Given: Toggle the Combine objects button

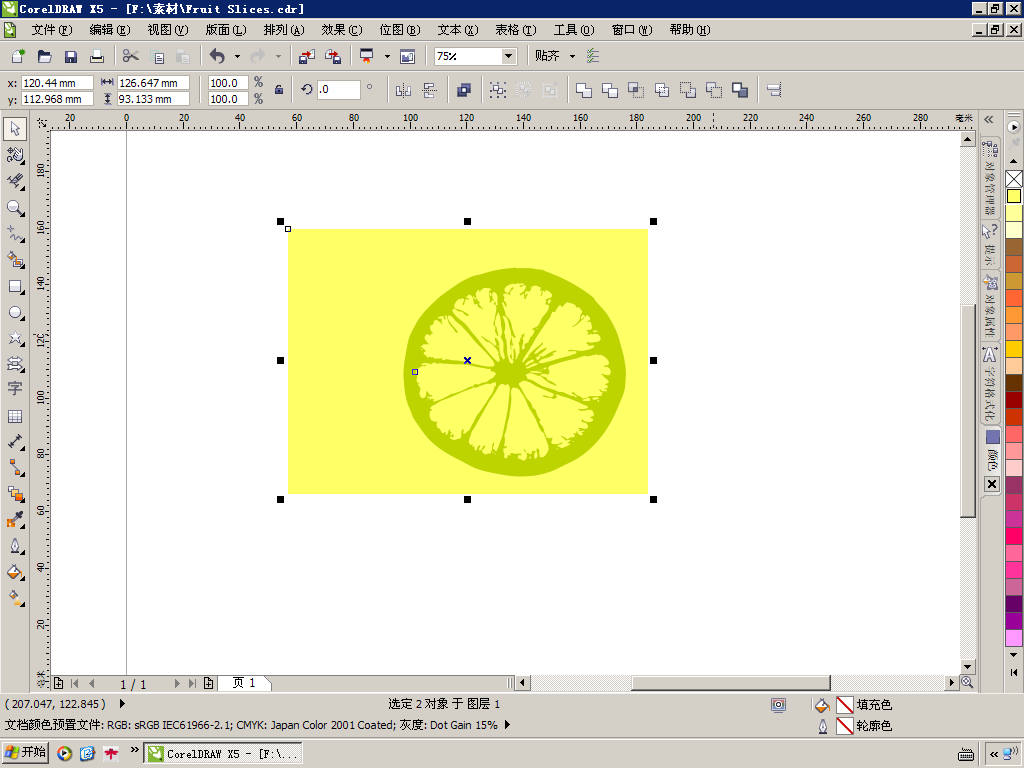Looking at the screenshot, I should point(464,90).
